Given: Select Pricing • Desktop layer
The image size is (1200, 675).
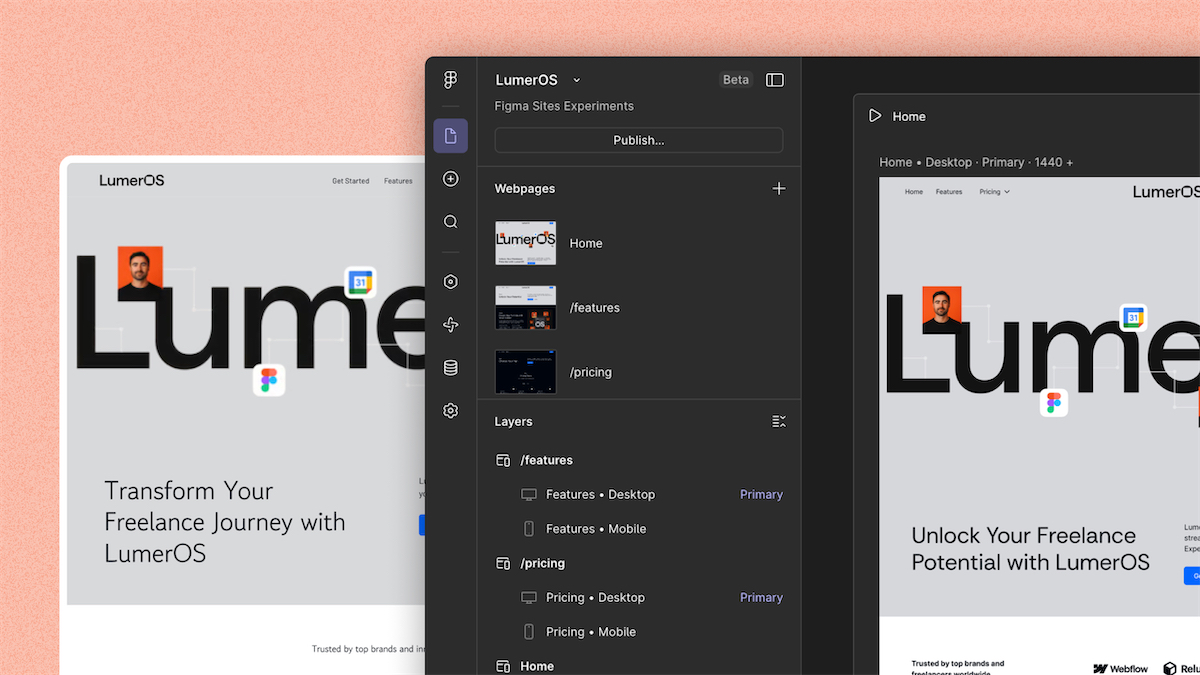Looking at the screenshot, I should click(640, 598).
